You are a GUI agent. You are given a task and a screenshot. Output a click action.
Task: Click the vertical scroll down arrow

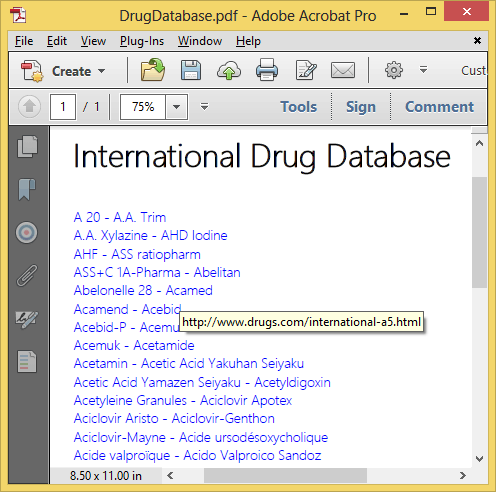(479, 459)
